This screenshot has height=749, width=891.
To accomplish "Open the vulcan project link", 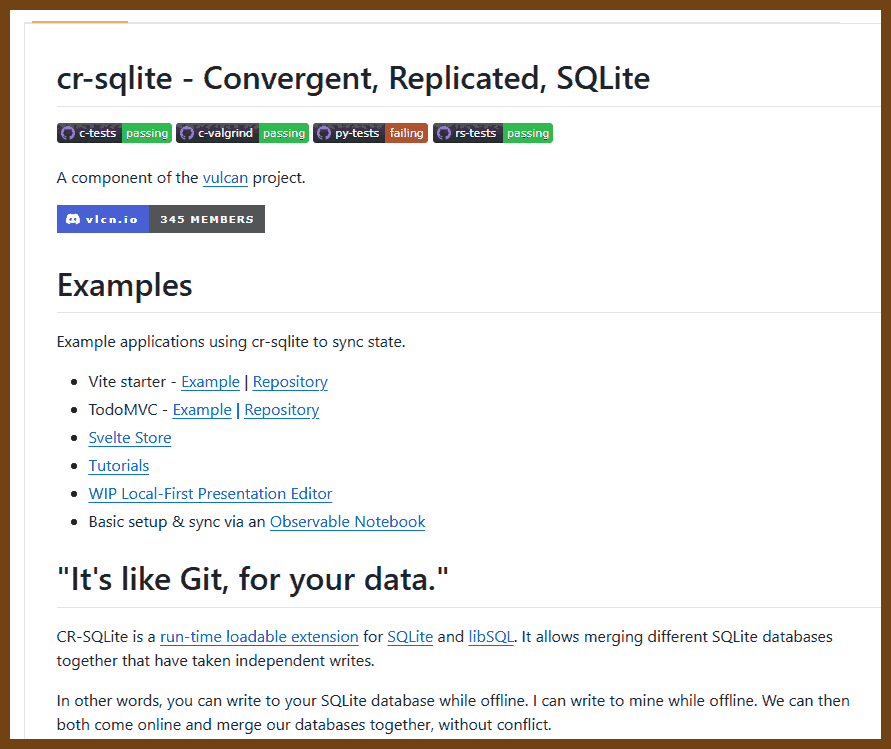I will tap(225, 178).
